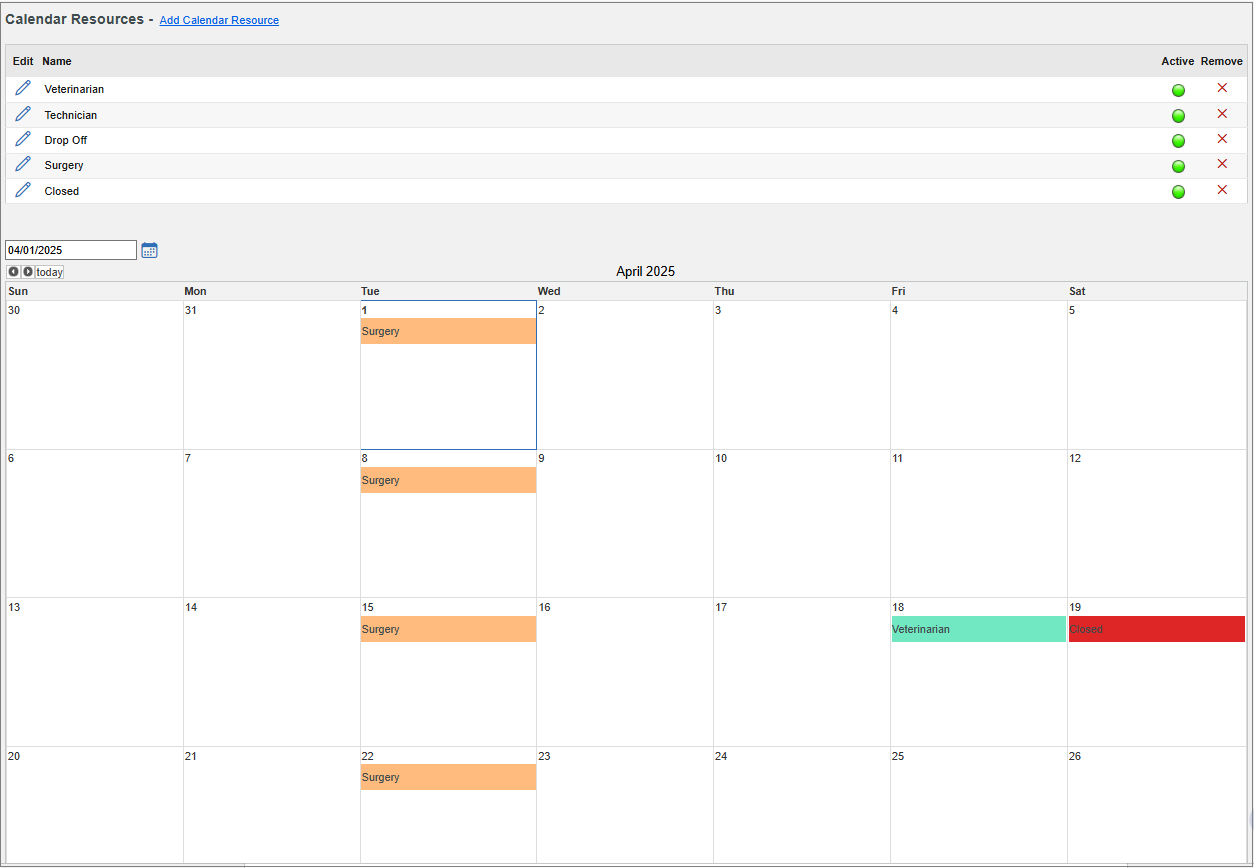Remove the Closed resource
The width and height of the screenshot is (1254, 868).
click(x=1222, y=190)
